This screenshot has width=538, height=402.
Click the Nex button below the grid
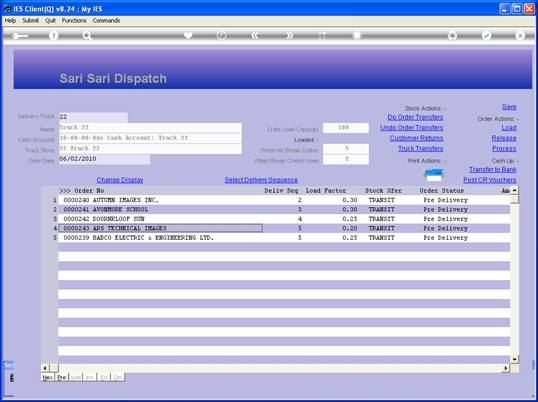point(48,377)
